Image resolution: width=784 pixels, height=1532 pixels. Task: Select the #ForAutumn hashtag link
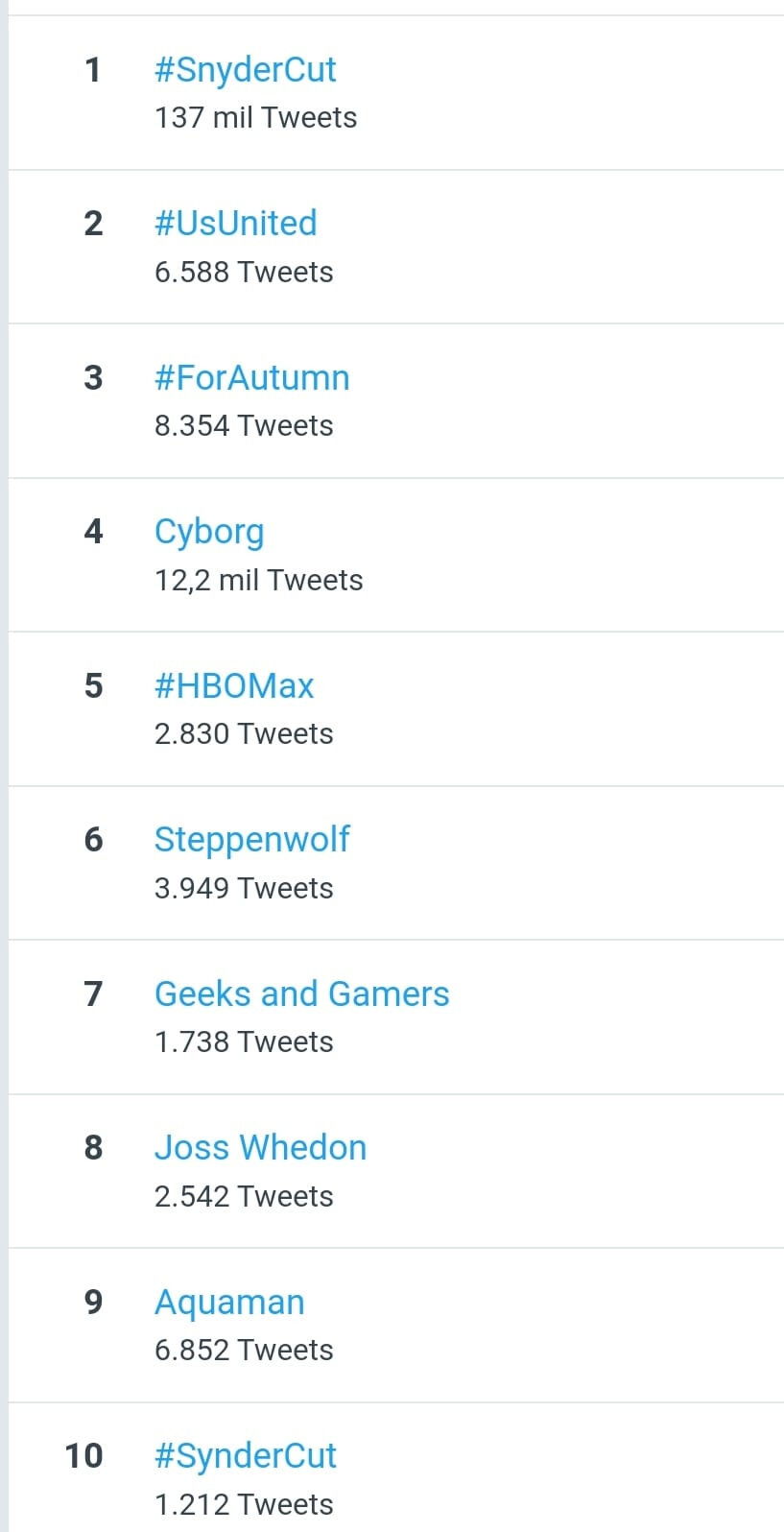[x=252, y=377]
